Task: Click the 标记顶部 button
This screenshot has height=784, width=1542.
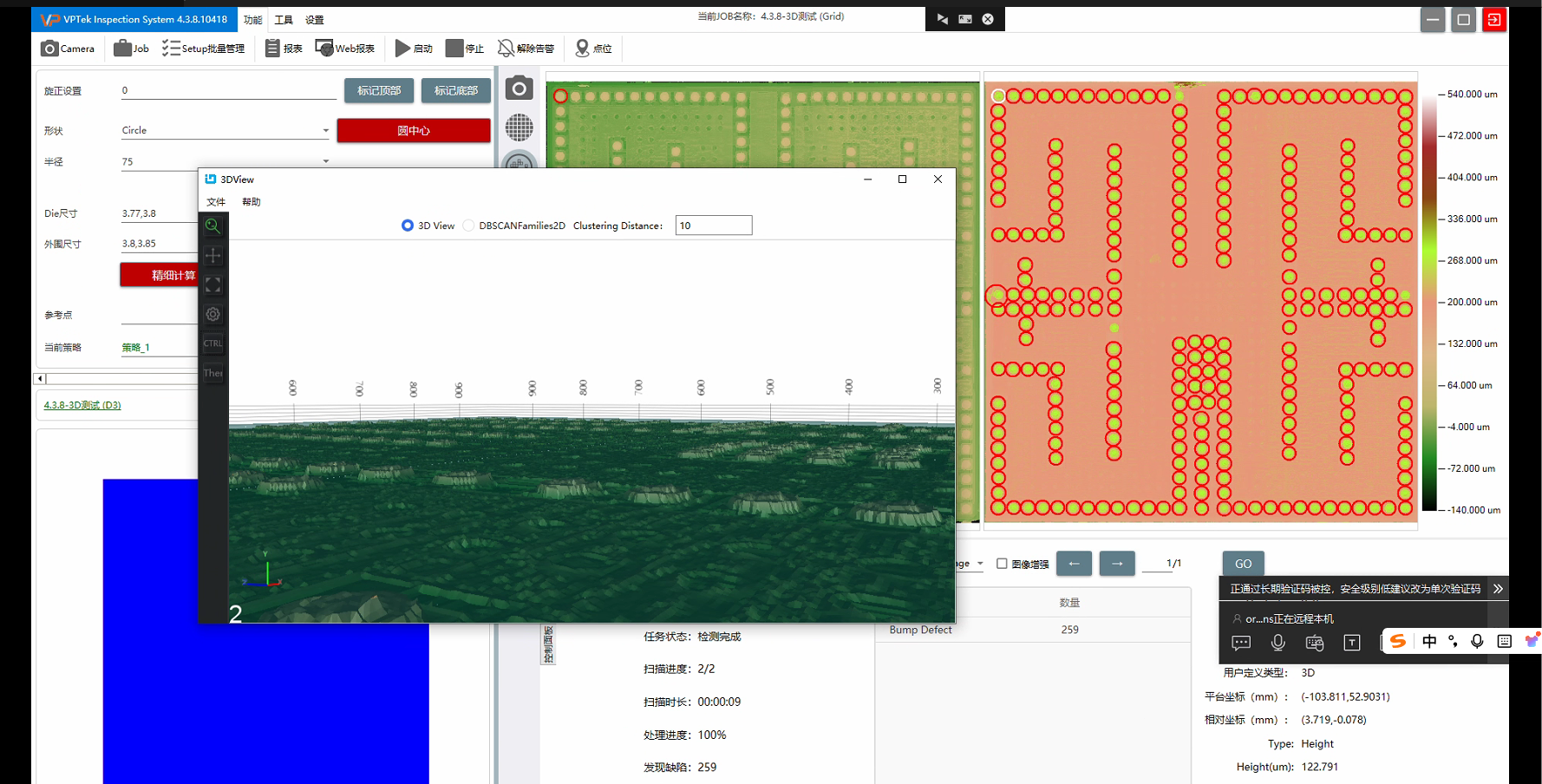Action: coord(379,91)
